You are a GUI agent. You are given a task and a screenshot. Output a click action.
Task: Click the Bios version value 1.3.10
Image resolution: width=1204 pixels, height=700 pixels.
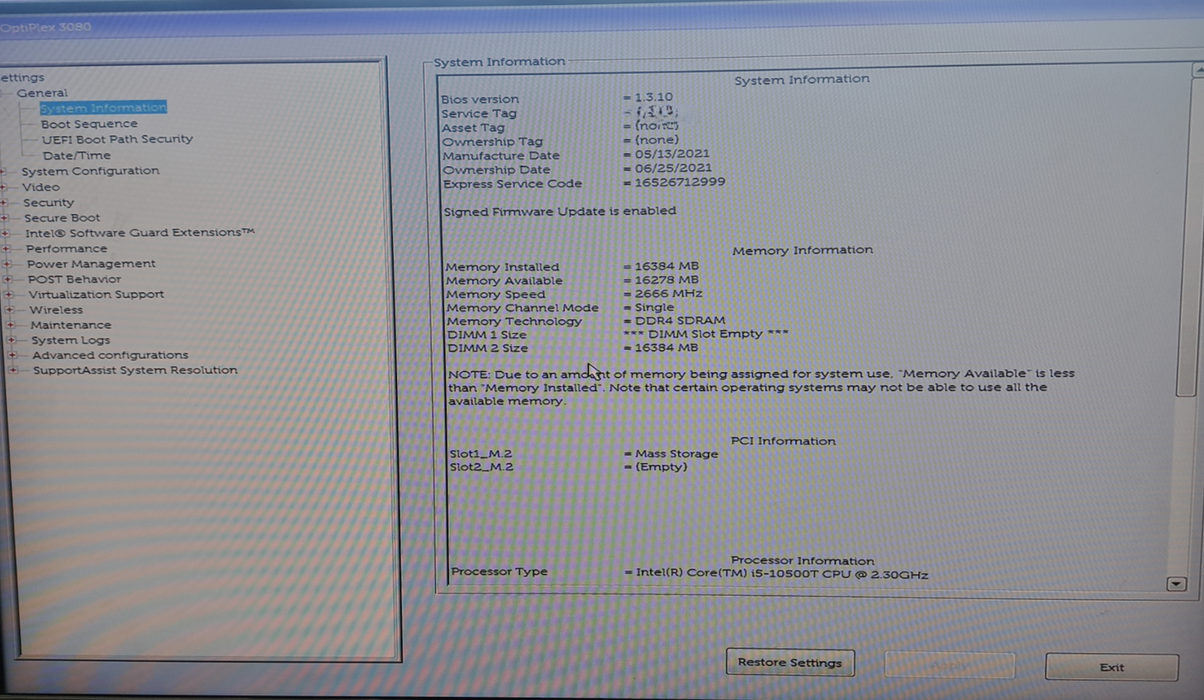[654, 98]
